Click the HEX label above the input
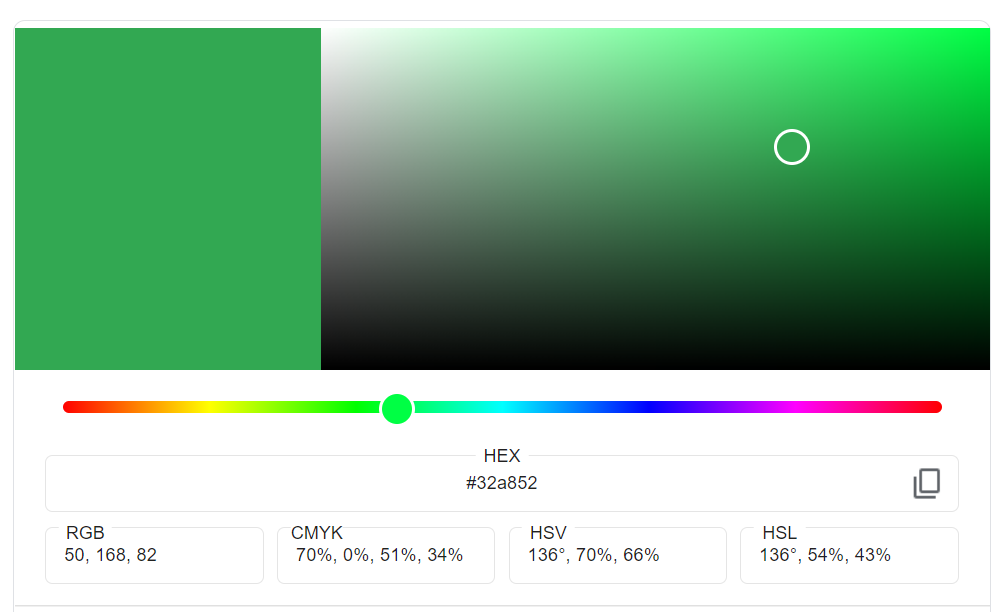 pyautogui.click(x=502, y=456)
